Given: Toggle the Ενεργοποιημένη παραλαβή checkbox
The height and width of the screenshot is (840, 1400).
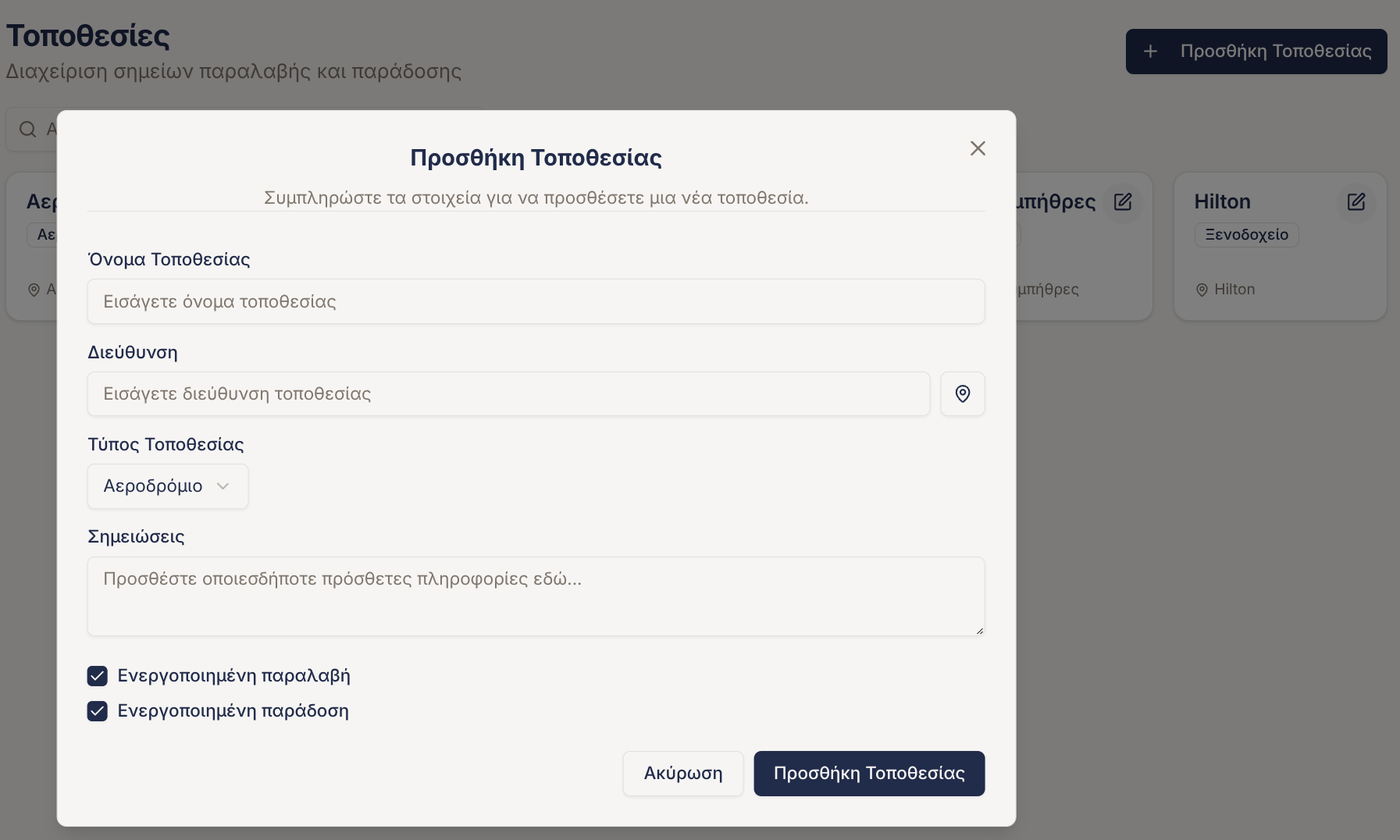Looking at the screenshot, I should 98,676.
